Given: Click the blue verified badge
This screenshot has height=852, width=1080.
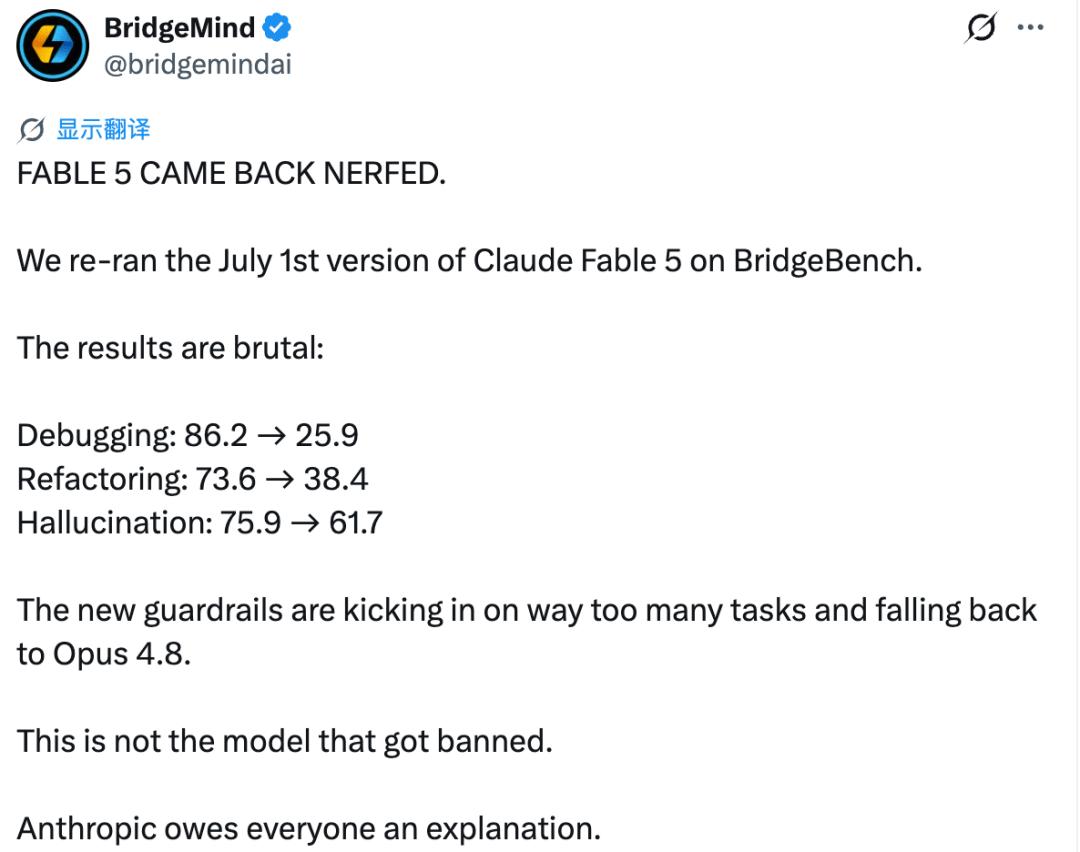Looking at the screenshot, I should click(x=277, y=28).
